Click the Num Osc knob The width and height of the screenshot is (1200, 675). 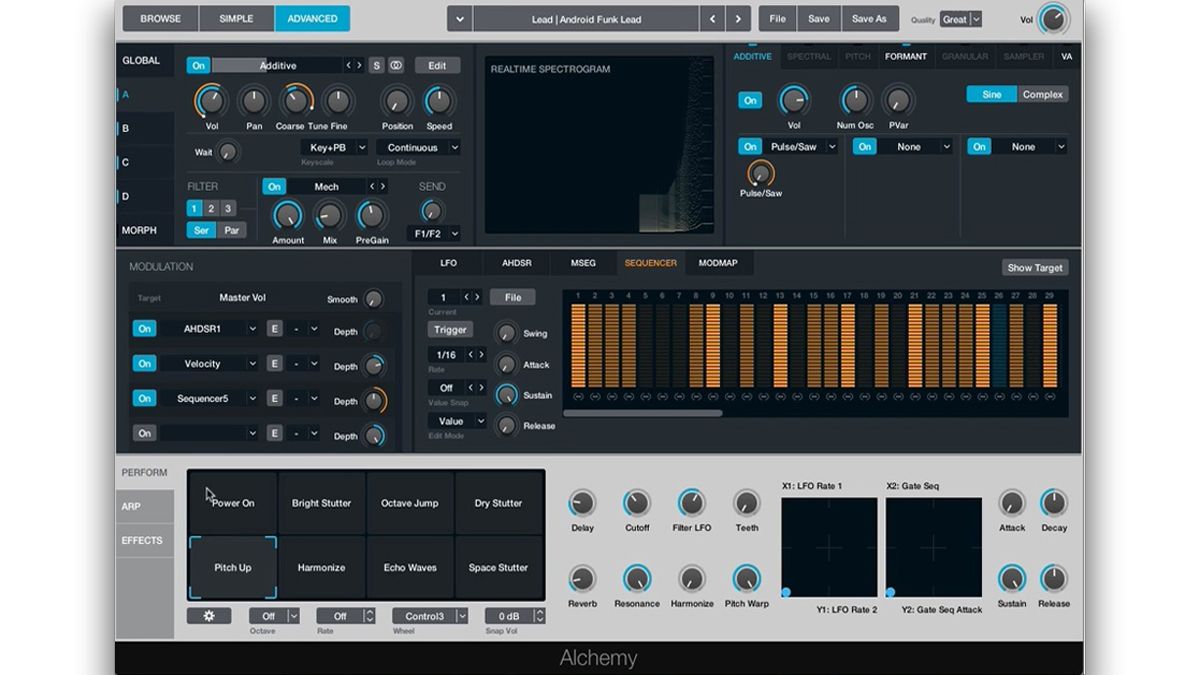point(855,100)
